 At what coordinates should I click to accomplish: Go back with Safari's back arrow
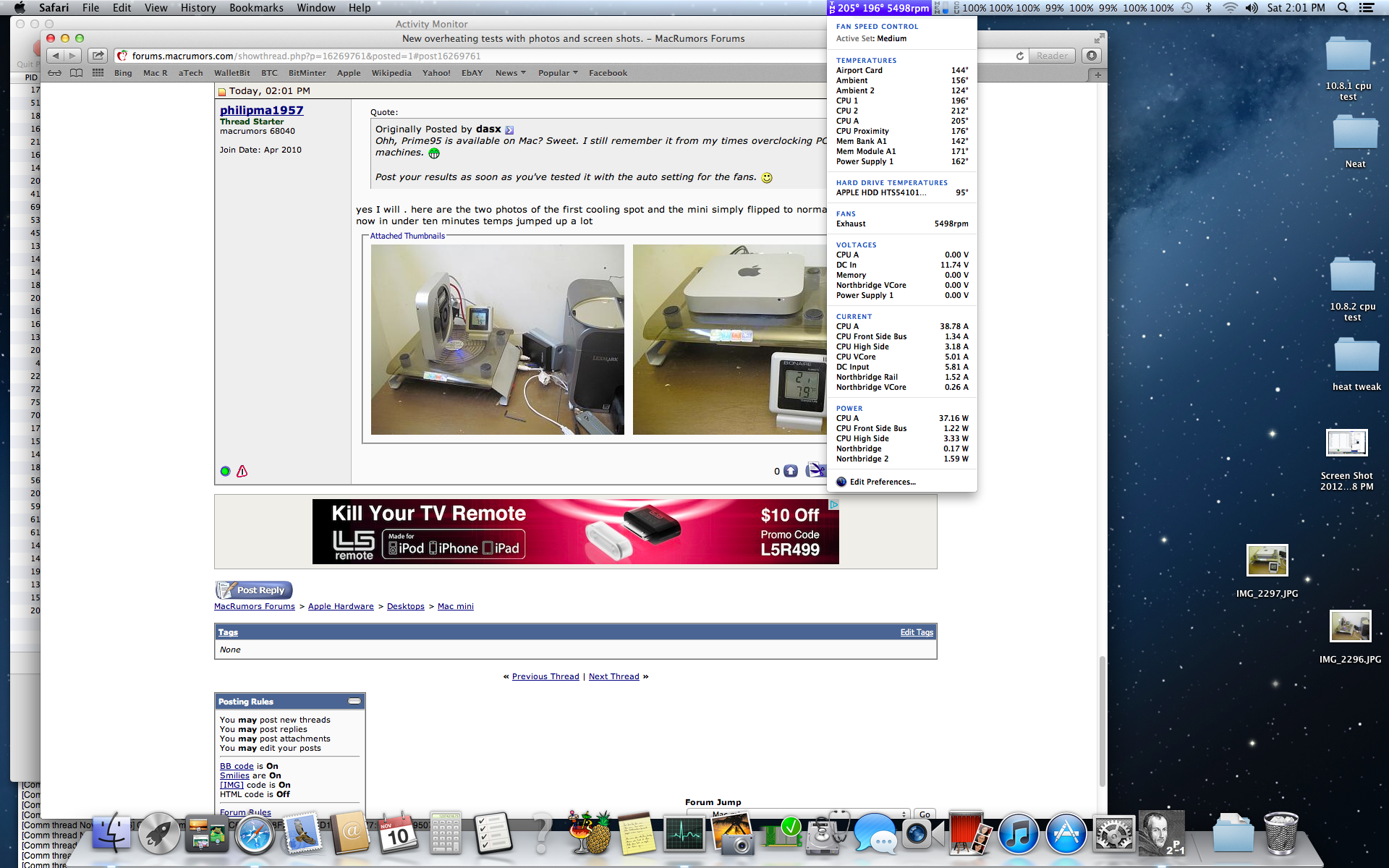(56, 56)
